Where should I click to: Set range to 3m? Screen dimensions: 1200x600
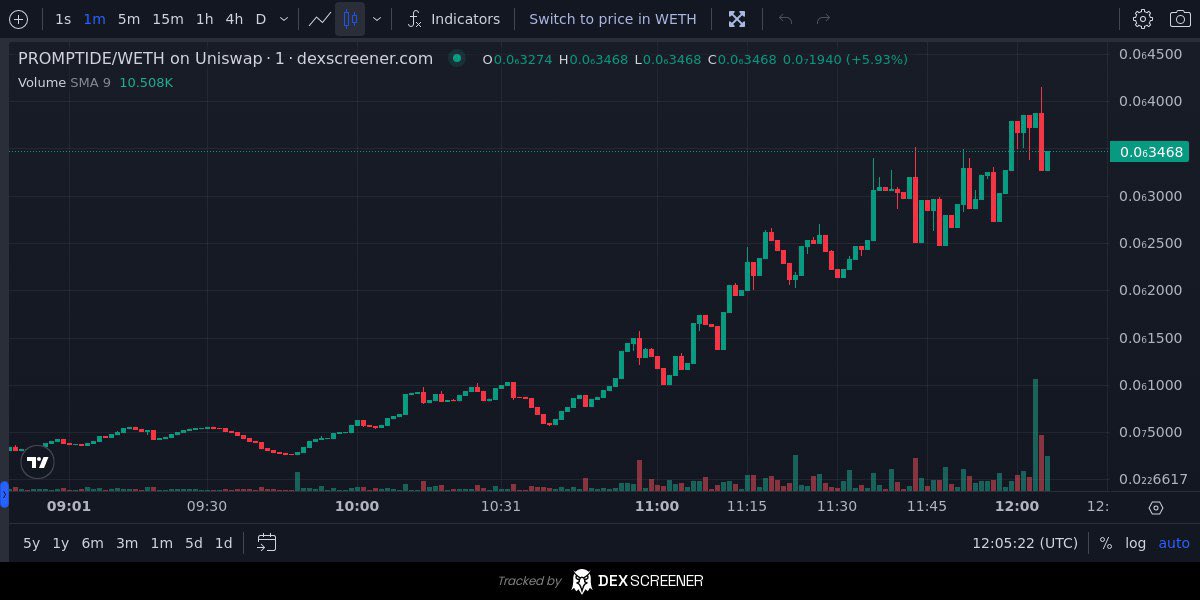pos(127,543)
